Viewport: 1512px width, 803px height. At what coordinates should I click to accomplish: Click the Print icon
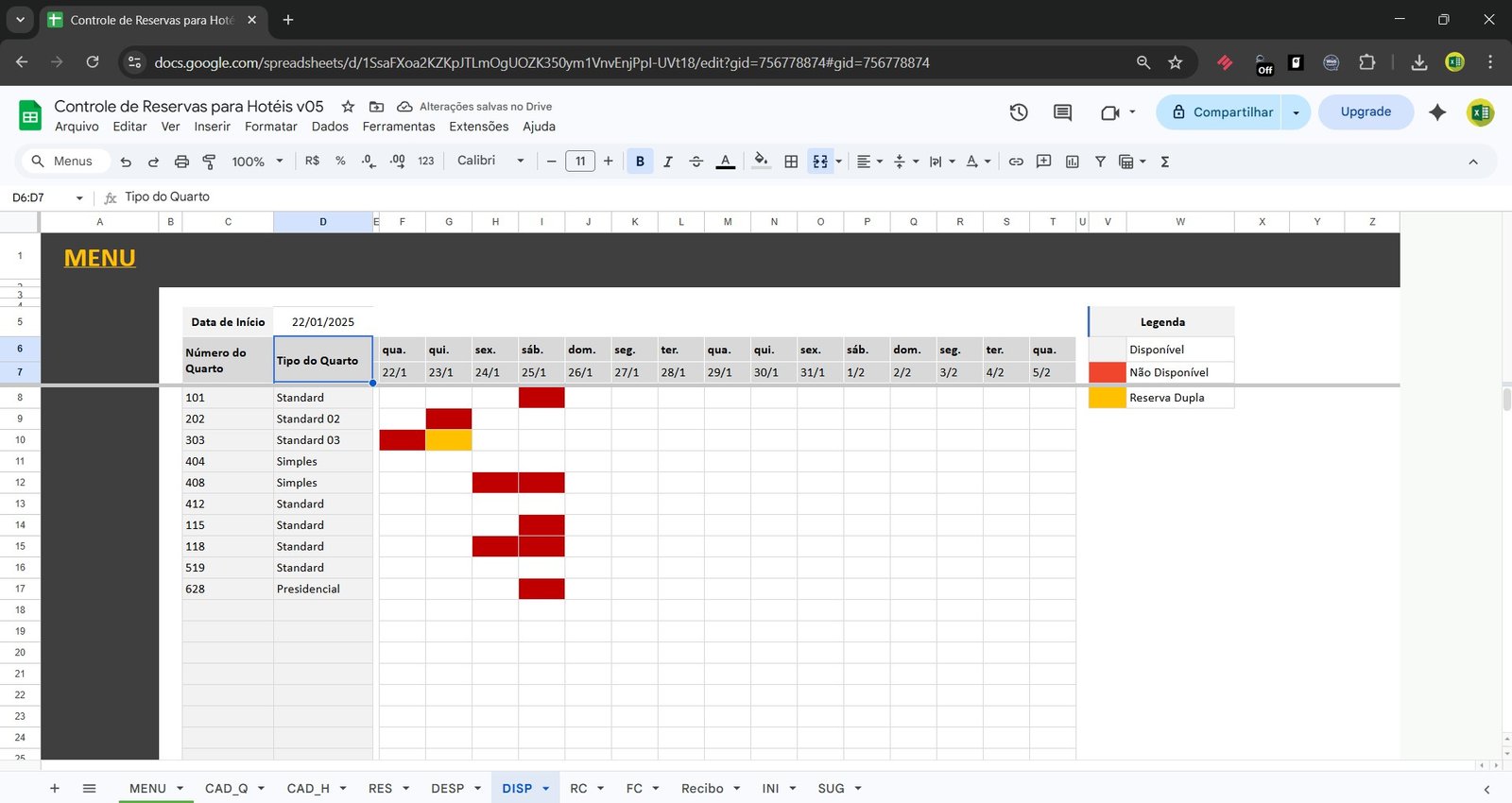[181, 162]
